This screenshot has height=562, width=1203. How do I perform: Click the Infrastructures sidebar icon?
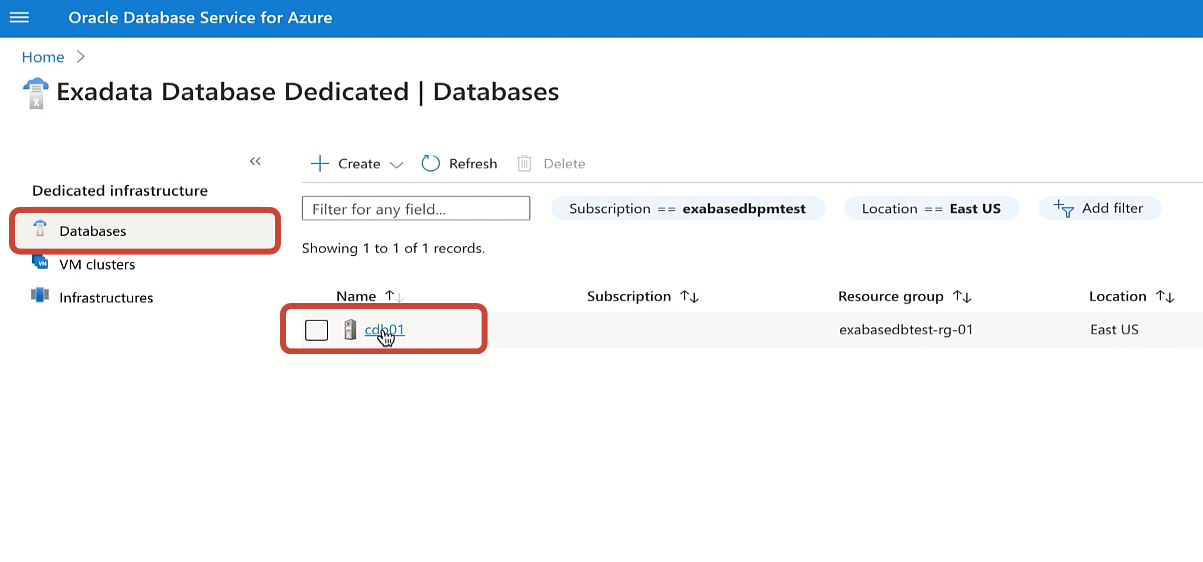pyautogui.click(x=40, y=296)
